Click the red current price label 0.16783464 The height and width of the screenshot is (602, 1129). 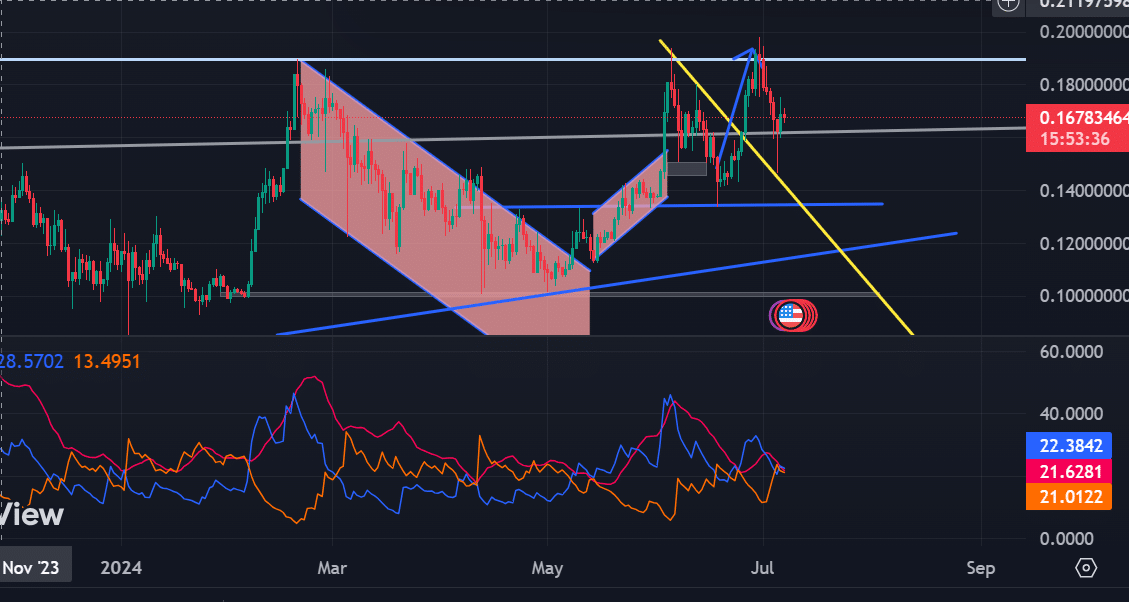pos(1078,117)
